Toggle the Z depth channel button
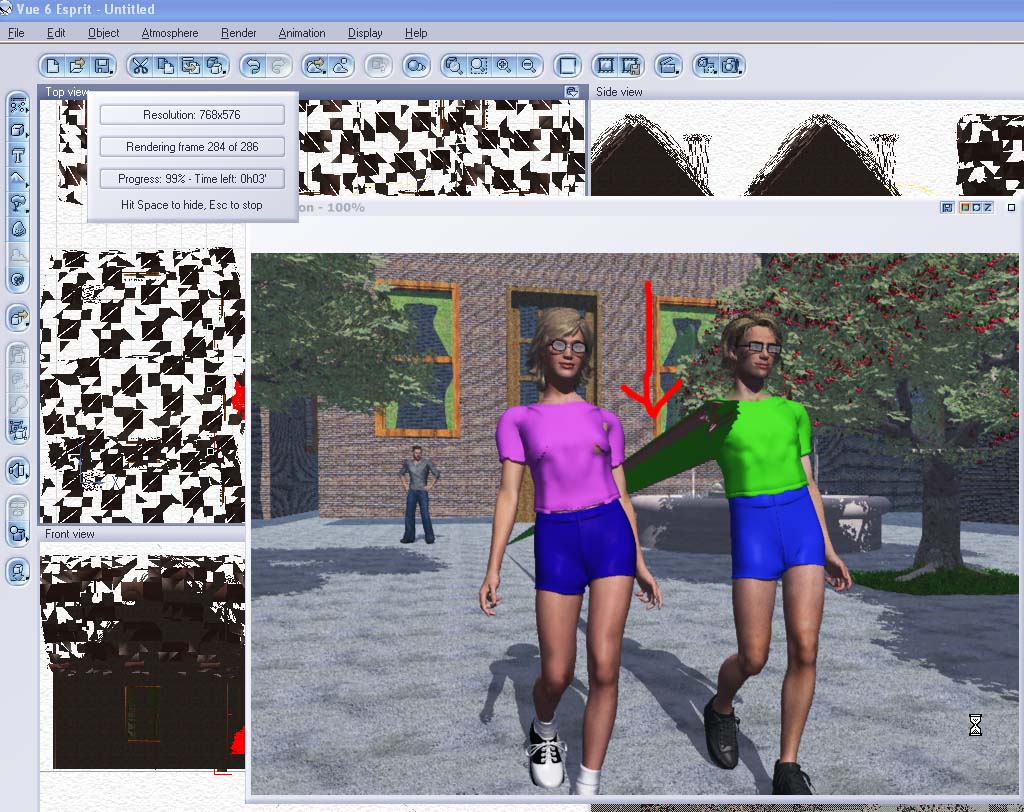 coord(986,208)
